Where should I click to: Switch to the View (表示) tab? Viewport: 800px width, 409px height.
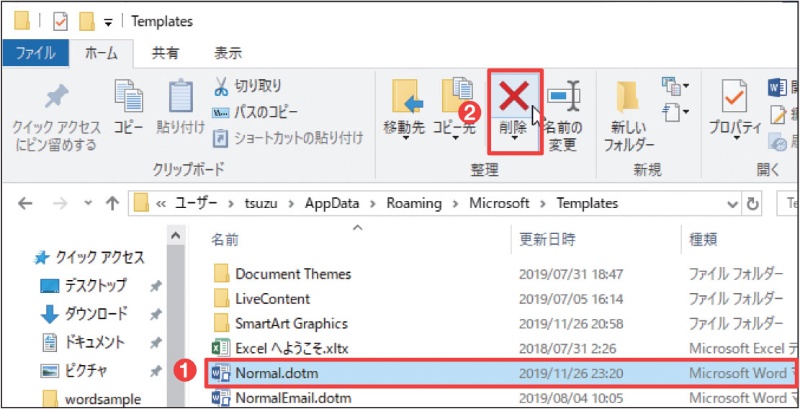pyautogui.click(x=228, y=53)
